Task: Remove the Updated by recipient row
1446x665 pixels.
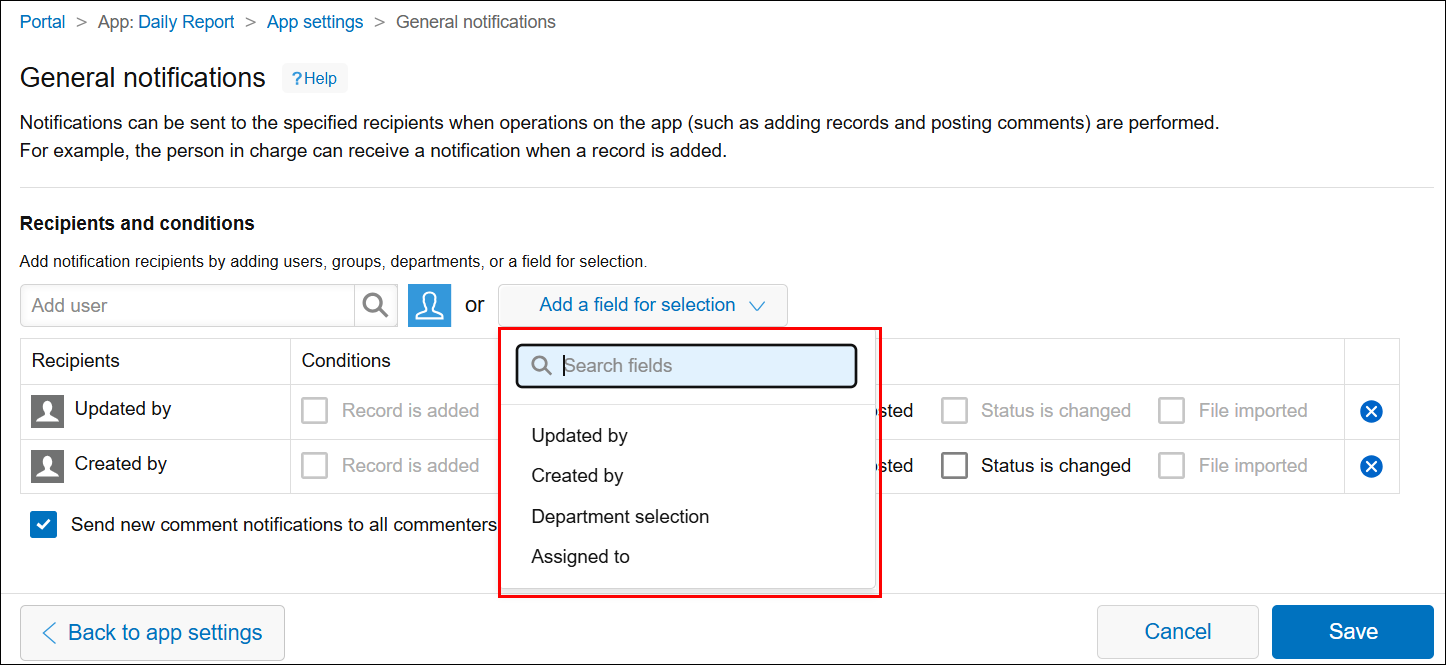Action: (x=1371, y=411)
